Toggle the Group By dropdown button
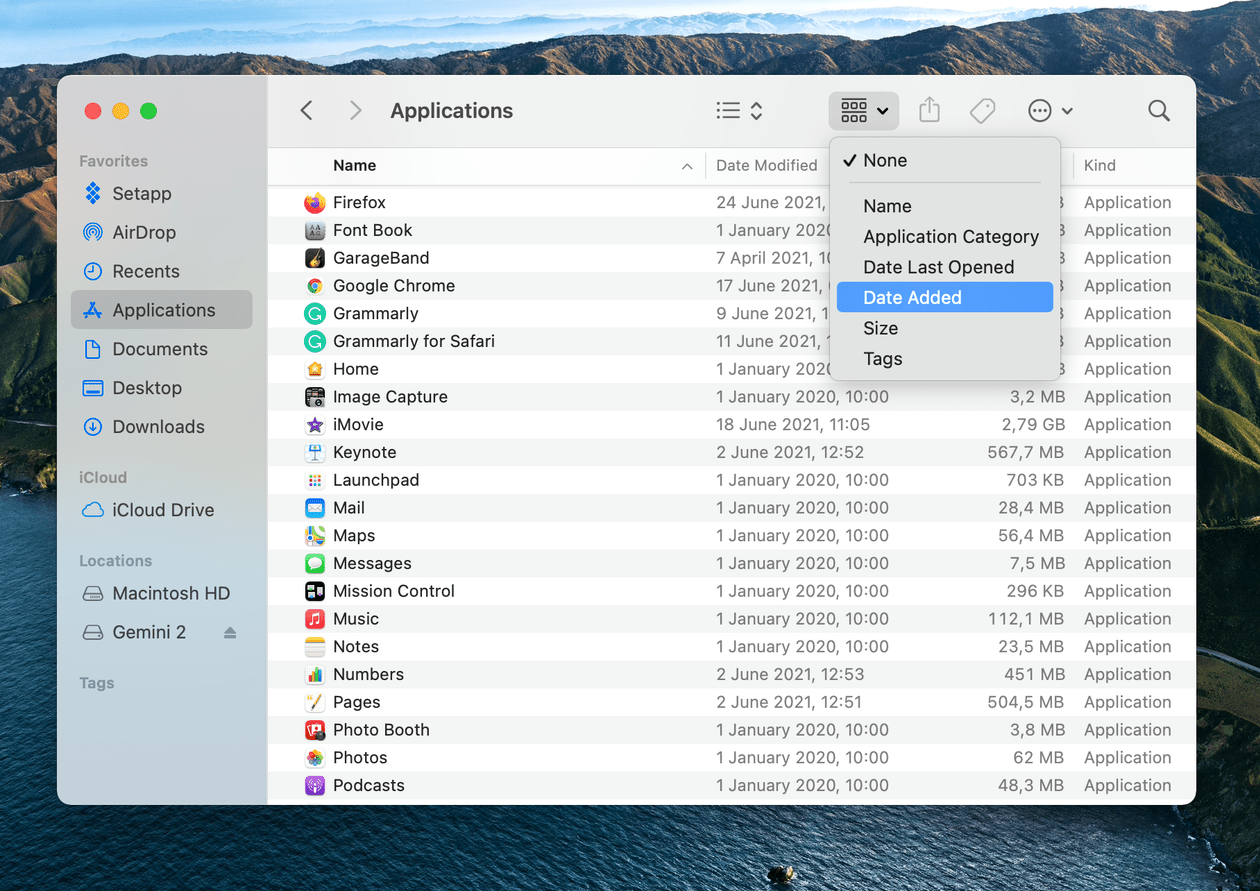Viewport: 1260px width, 891px height. 864,111
